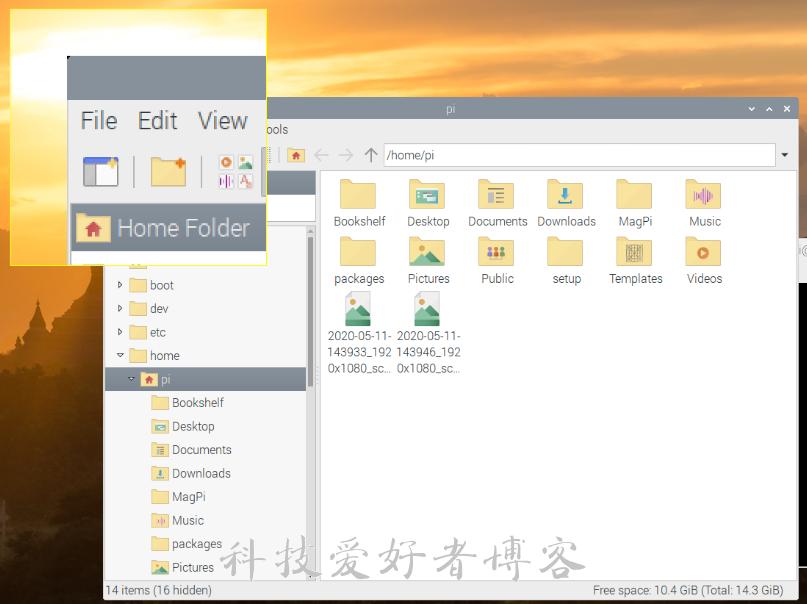Select home in the directory tree
807x604 pixels.
click(x=154, y=356)
